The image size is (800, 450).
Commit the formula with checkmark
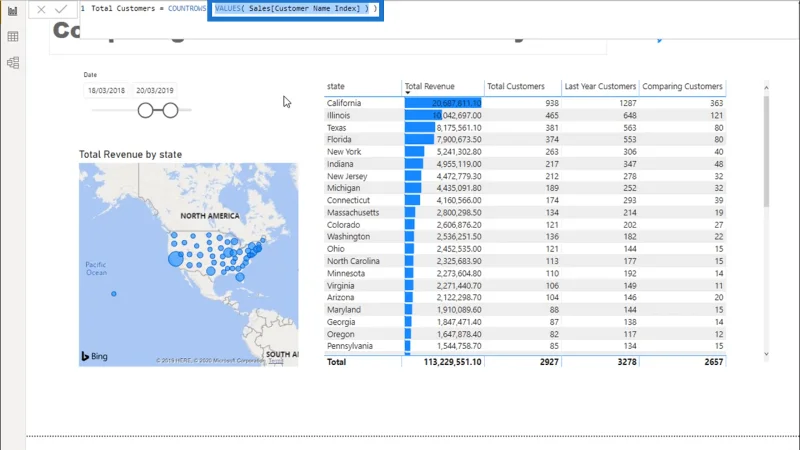point(61,9)
